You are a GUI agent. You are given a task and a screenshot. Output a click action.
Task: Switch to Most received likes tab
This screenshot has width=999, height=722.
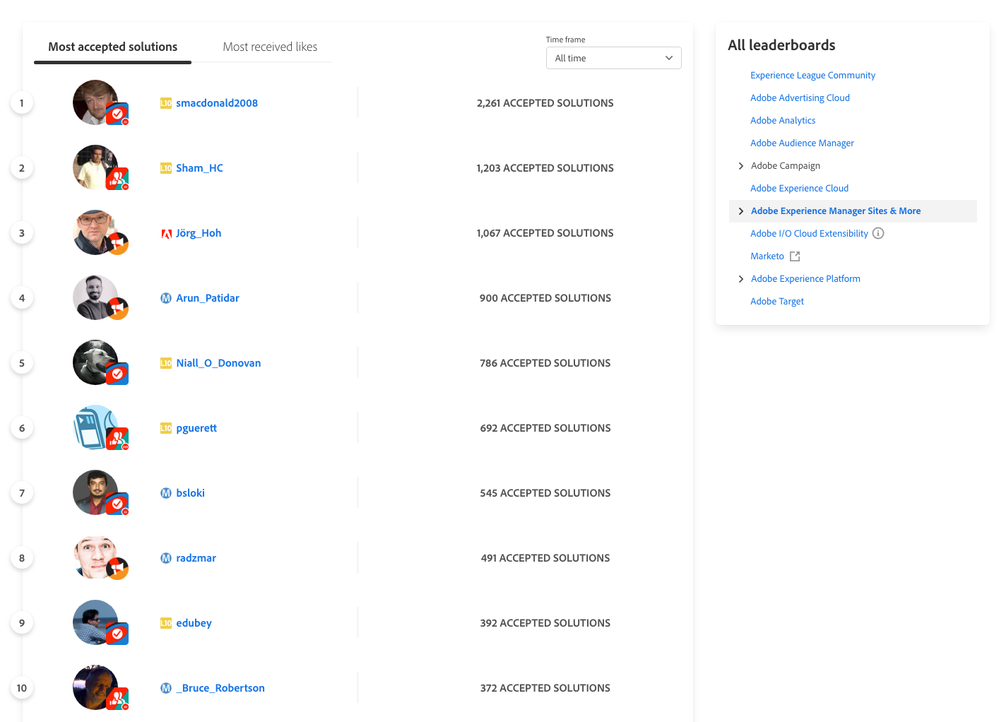270,47
